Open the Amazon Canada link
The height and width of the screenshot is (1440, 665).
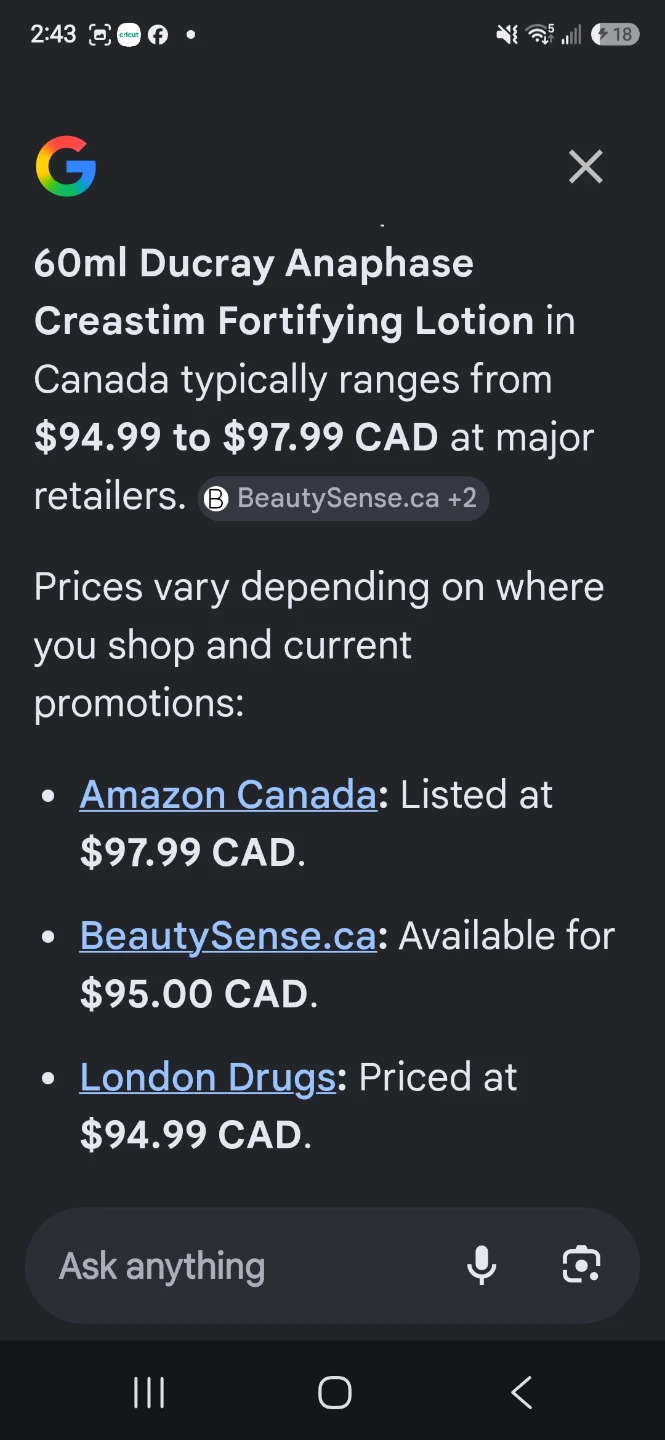coord(228,795)
